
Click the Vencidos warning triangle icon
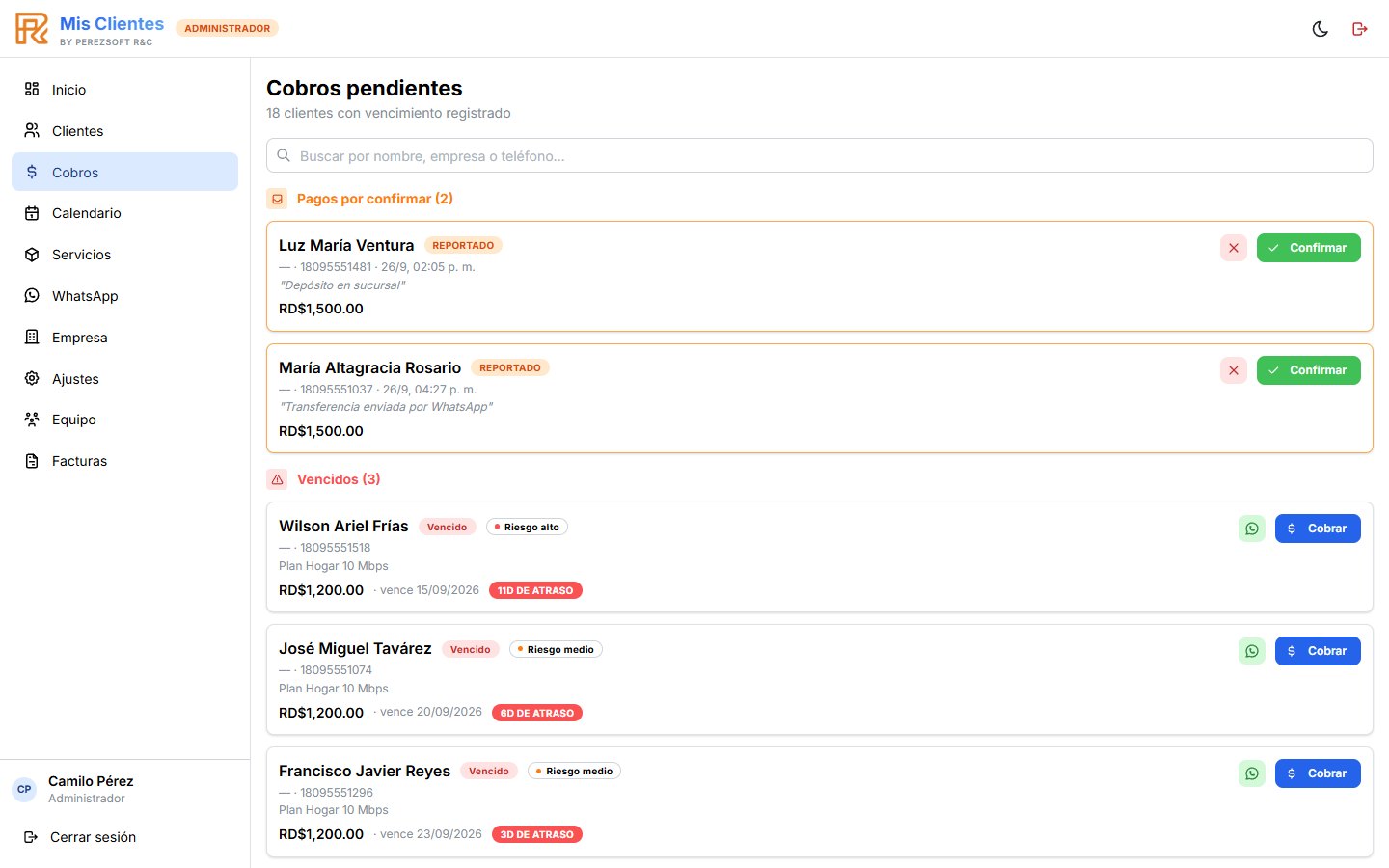pos(277,479)
